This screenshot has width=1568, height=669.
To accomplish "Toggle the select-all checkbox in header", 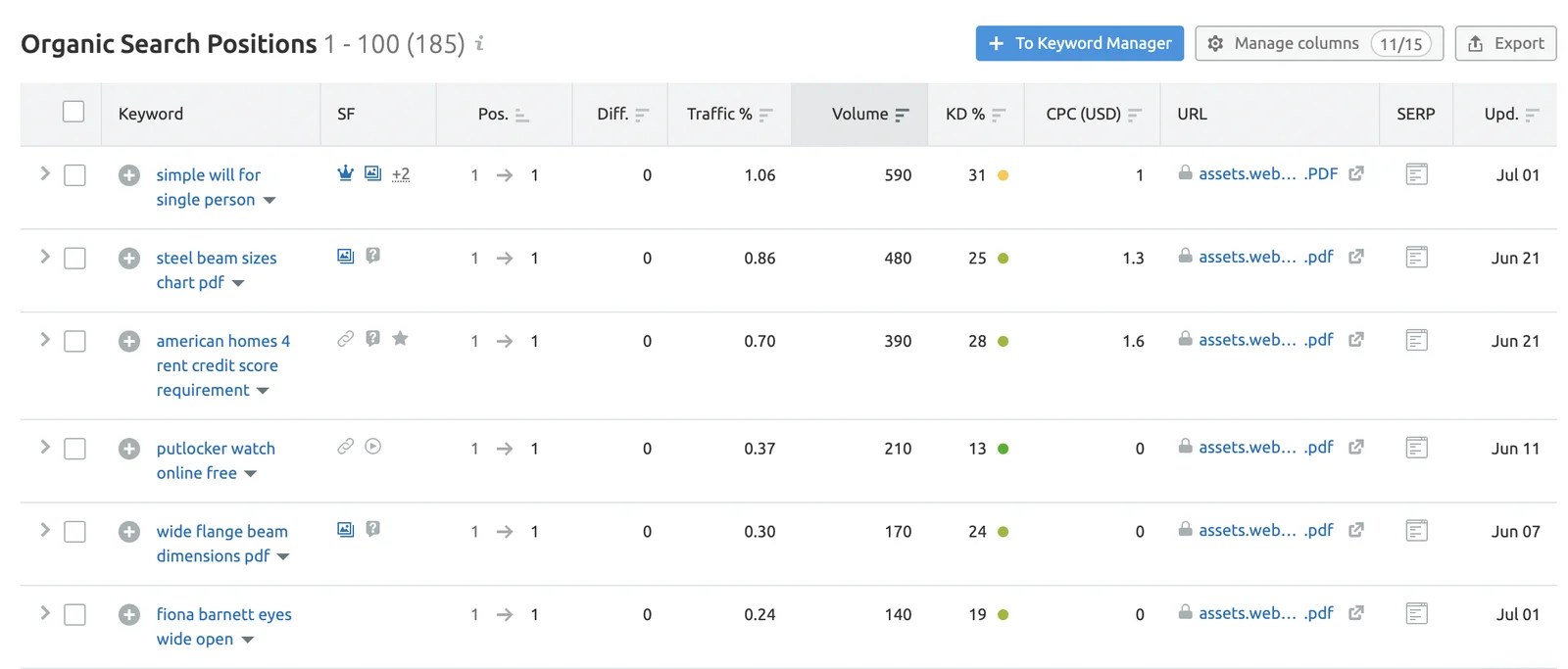I will click(73, 112).
